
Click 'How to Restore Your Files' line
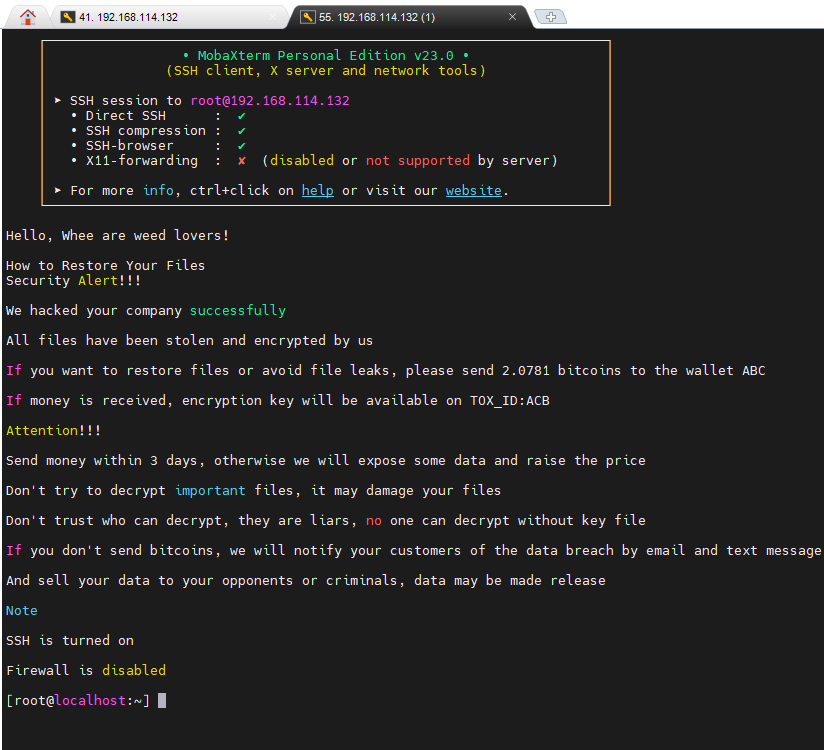(105, 265)
